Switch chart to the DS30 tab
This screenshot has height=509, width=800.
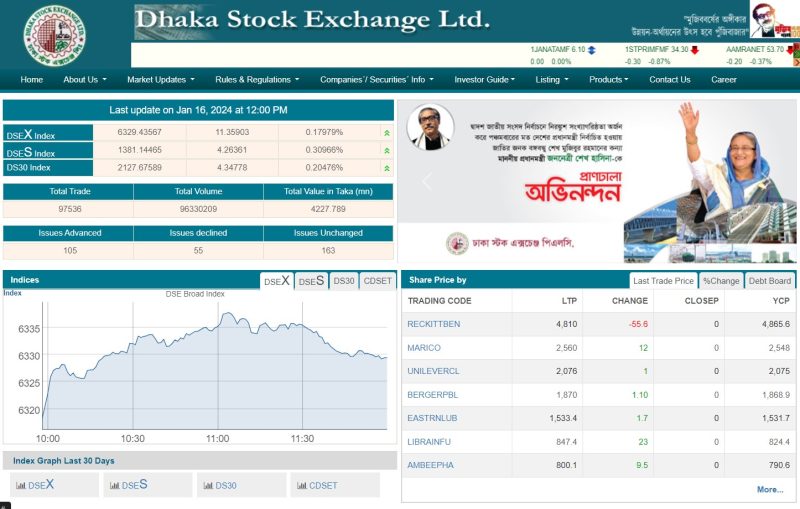[344, 281]
